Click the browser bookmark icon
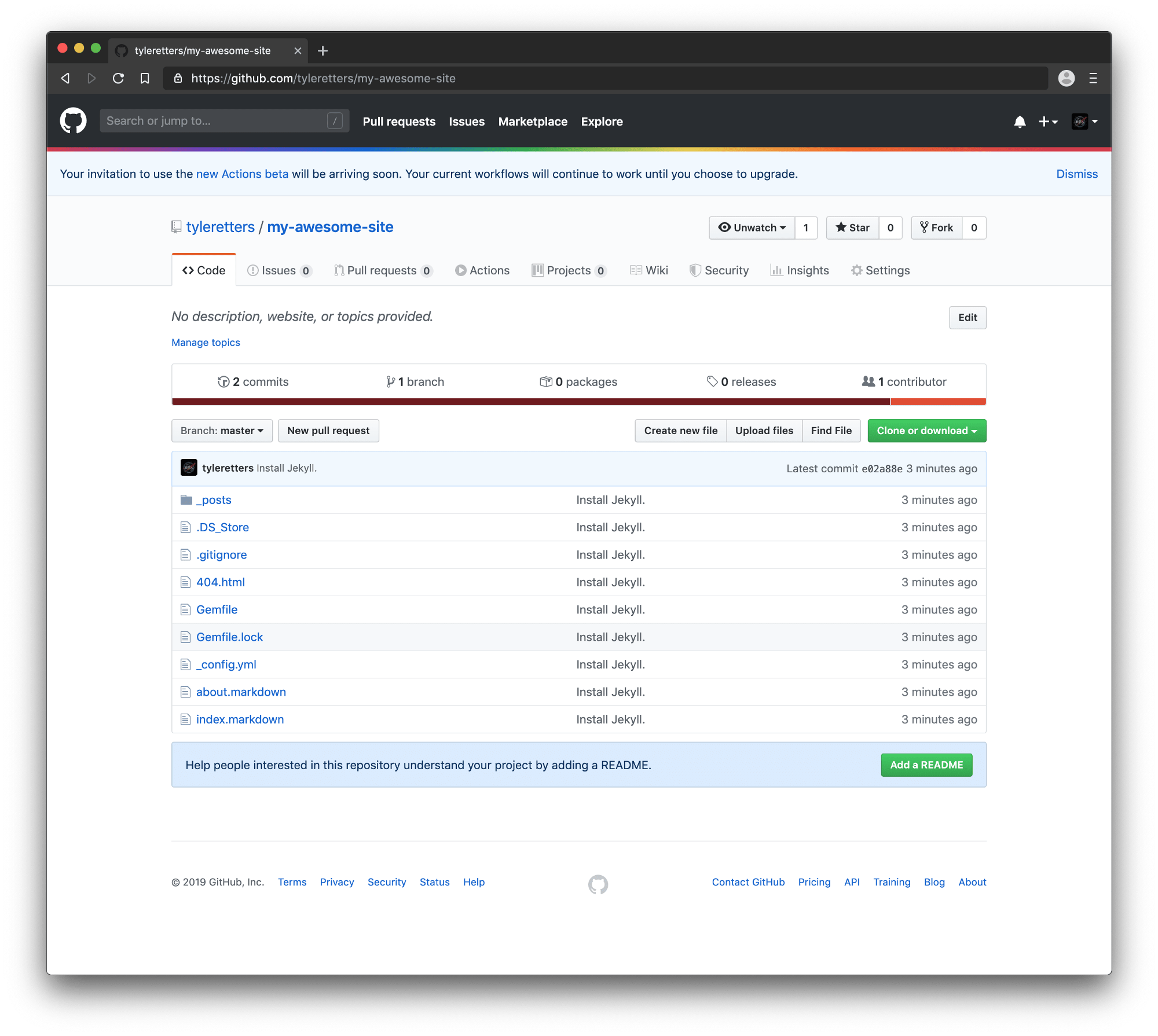 click(145, 78)
